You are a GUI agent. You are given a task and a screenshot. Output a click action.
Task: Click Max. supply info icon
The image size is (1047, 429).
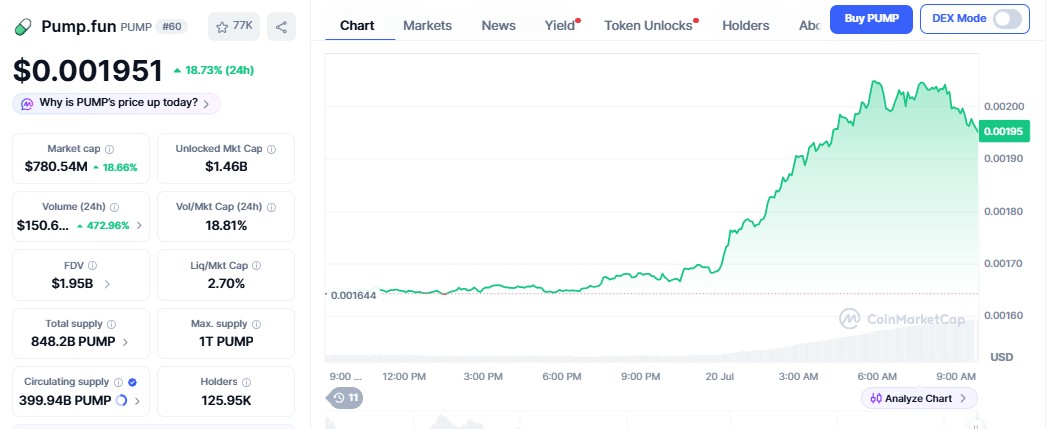tap(256, 324)
